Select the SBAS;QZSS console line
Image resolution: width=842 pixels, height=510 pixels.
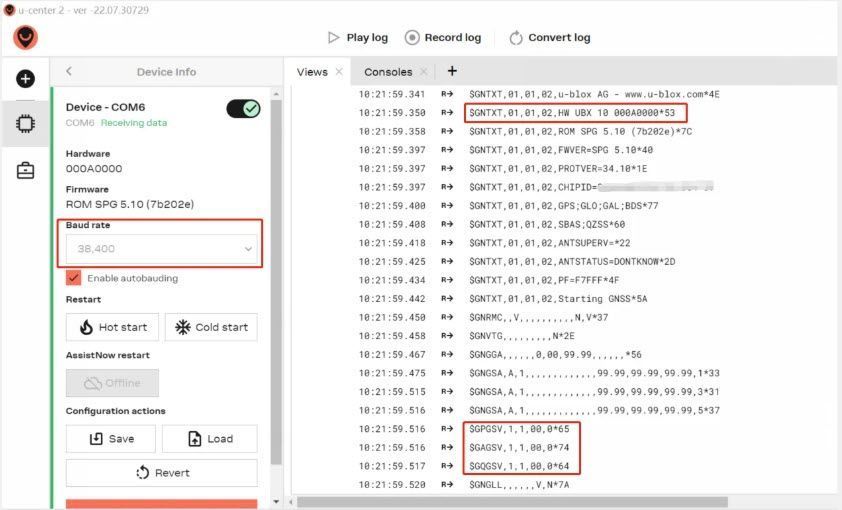click(547, 224)
